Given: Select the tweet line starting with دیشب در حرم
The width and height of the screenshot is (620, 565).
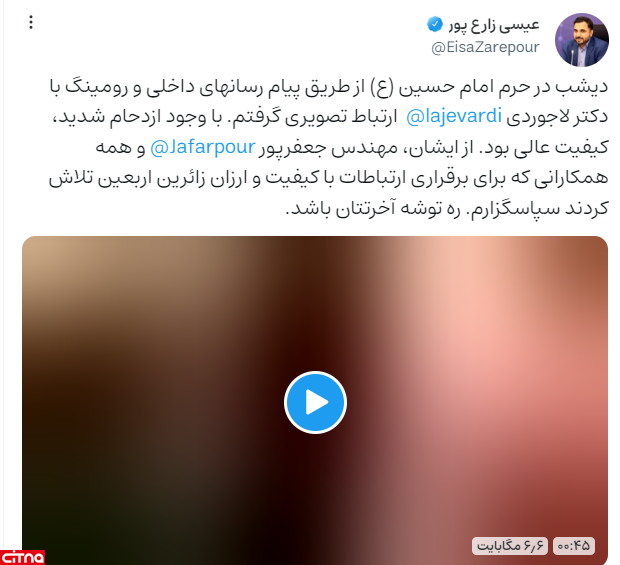Looking at the screenshot, I should (x=329, y=87).
